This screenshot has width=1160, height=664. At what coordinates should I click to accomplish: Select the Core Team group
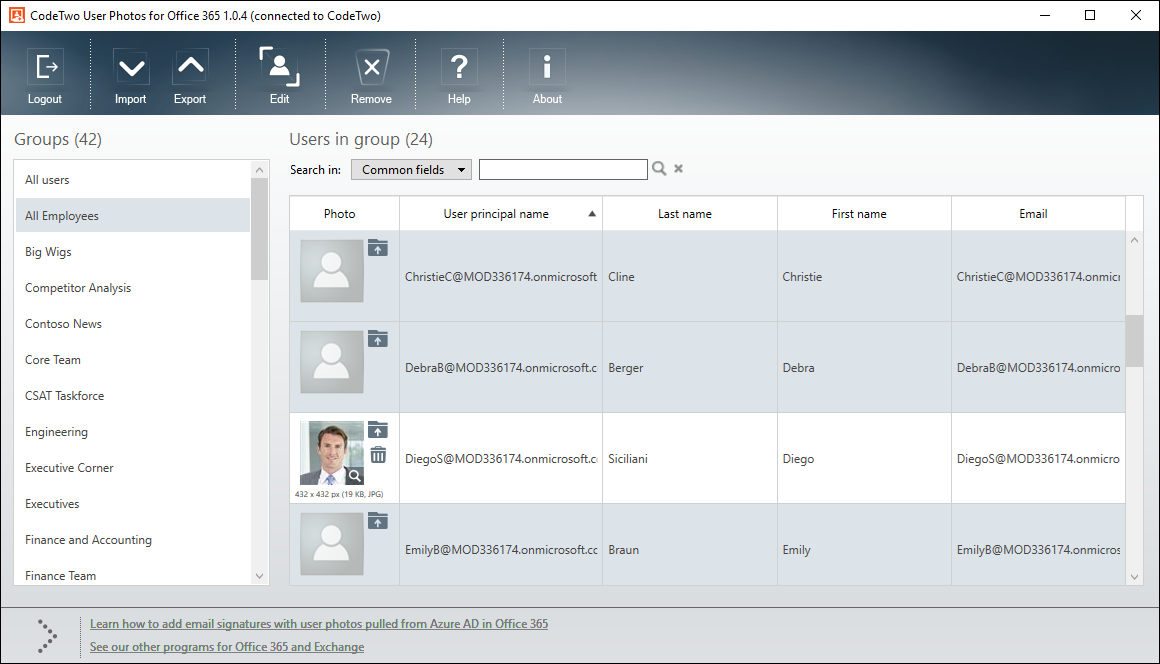click(x=133, y=360)
